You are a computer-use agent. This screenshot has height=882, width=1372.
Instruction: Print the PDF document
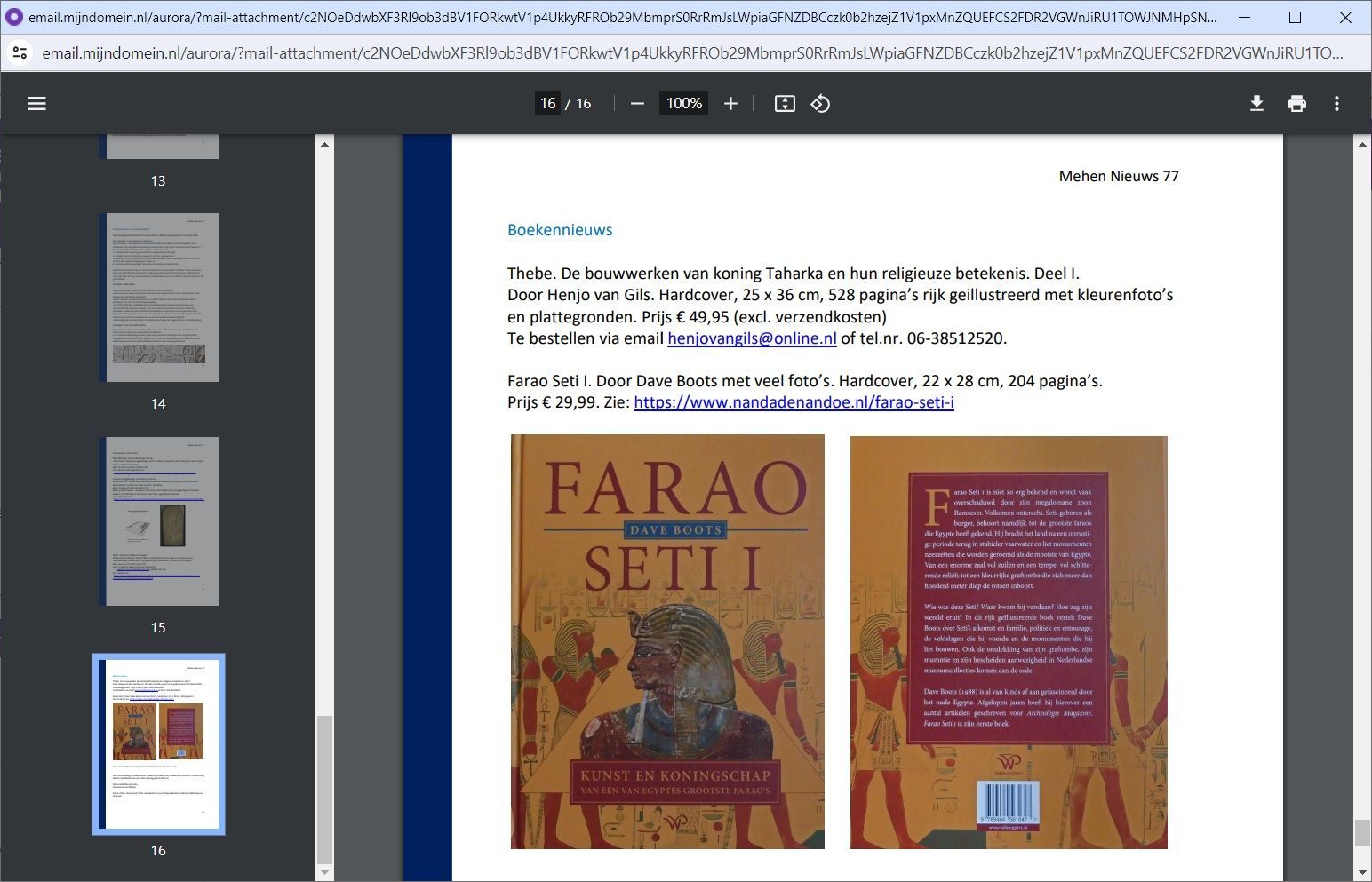point(1296,104)
